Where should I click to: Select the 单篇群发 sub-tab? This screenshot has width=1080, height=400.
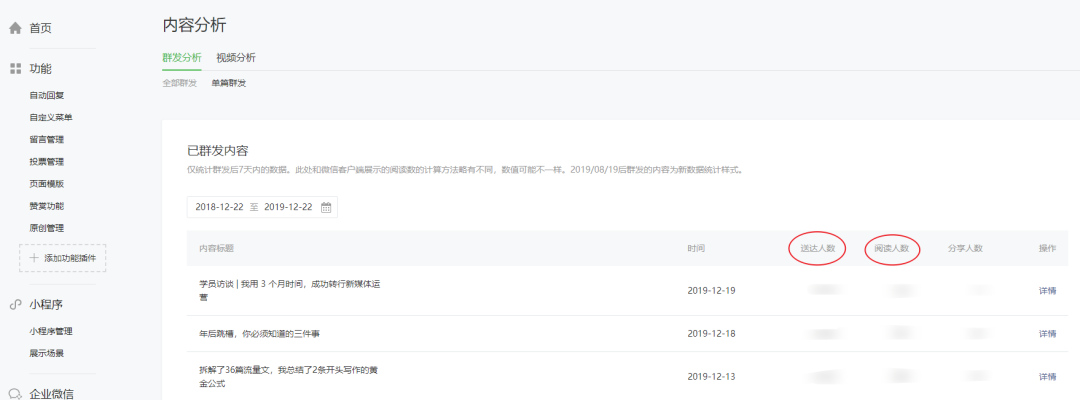[x=229, y=83]
